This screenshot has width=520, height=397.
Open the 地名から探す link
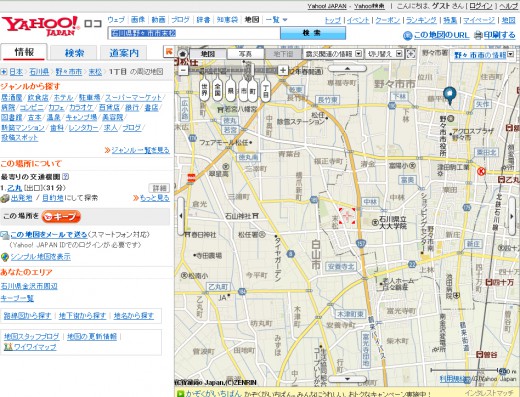134,316
